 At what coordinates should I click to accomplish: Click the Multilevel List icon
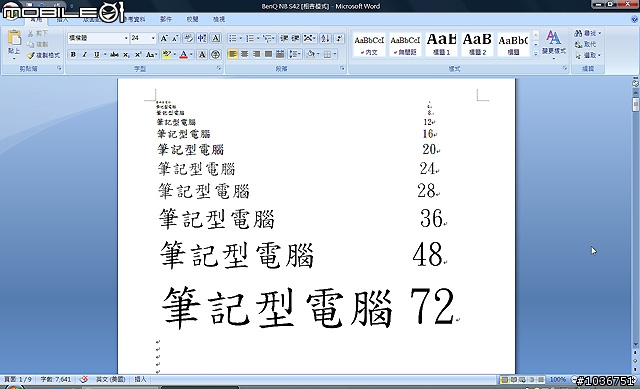(x=267, y=38)
